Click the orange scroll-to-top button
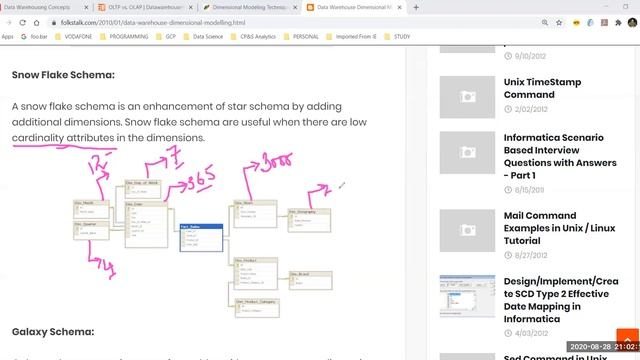Screen dimensions: 640x360 pyautogui.click(x=627, y=339)
